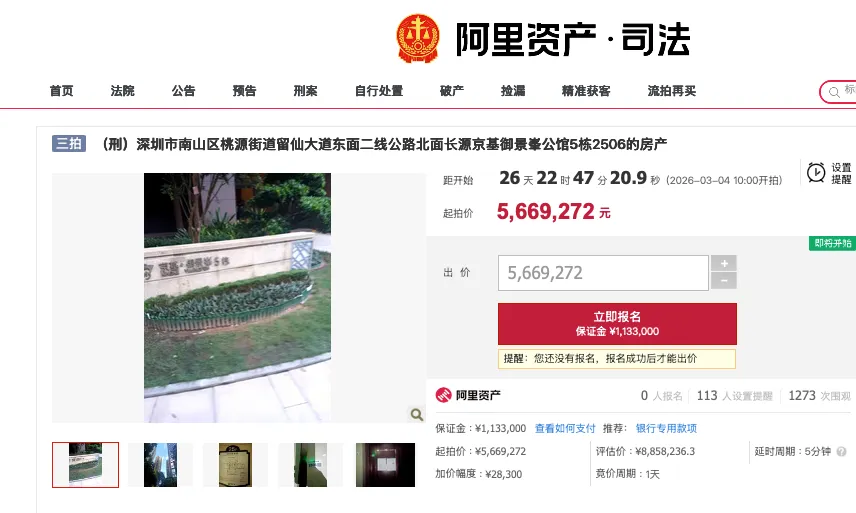Screen dimensions: 856x513
Task: Click the bid amount input field
Action: point(603,272)
